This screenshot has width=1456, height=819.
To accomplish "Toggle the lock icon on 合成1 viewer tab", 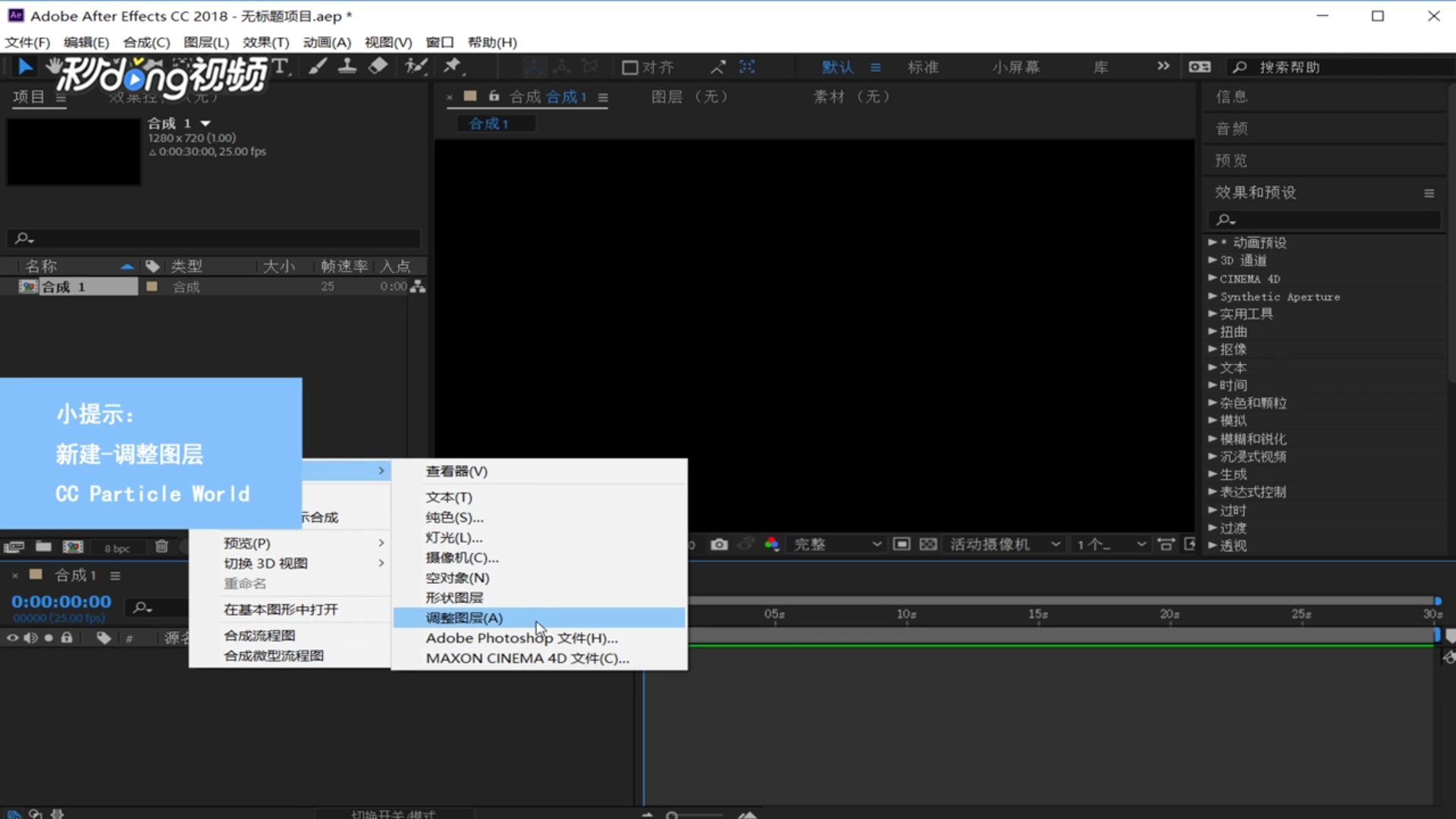I will coord(494,96).
